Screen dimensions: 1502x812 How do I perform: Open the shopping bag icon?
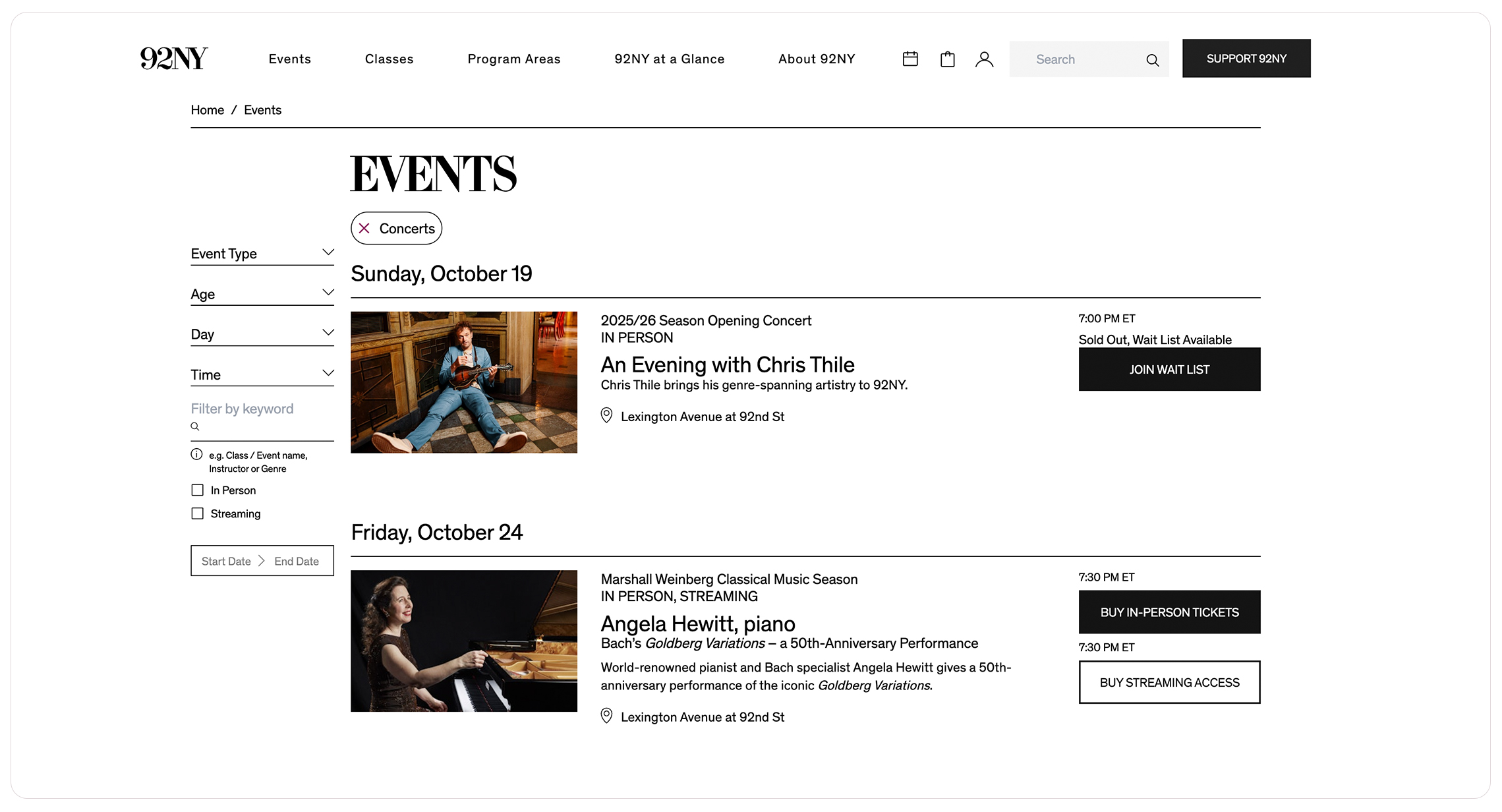[x=947, y=59]
